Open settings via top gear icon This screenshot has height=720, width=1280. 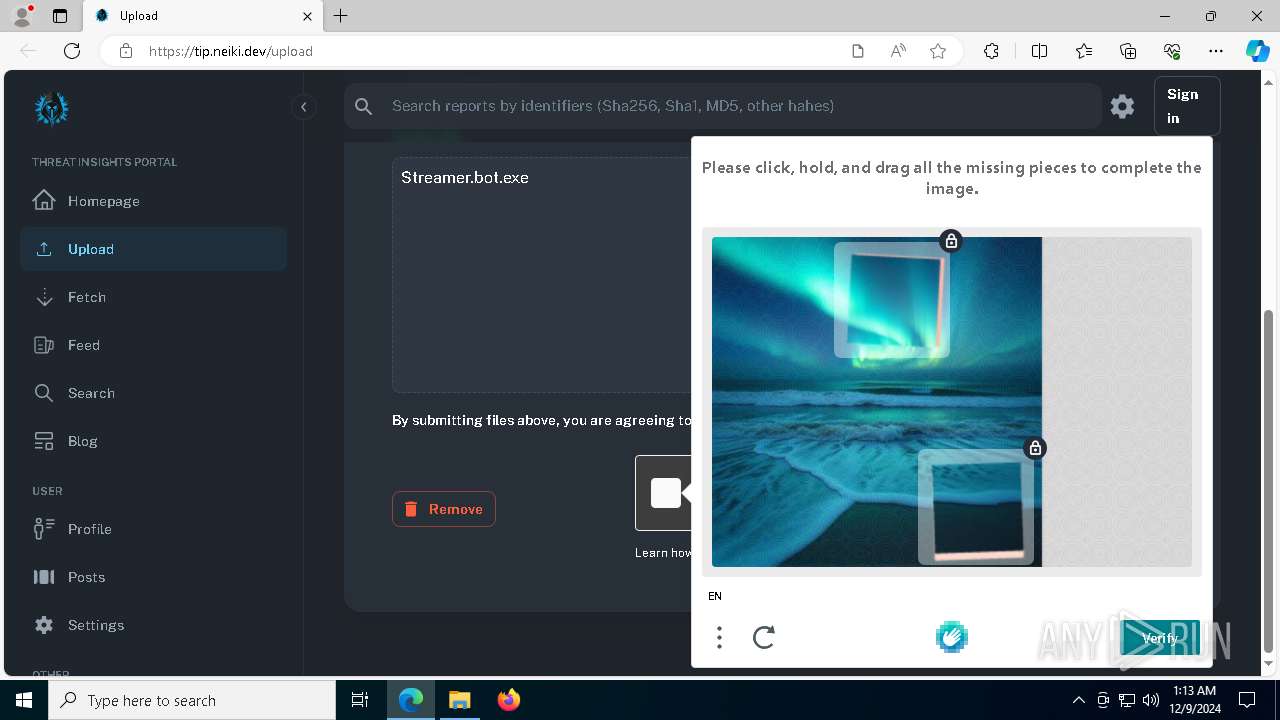tap(1122, 106)
